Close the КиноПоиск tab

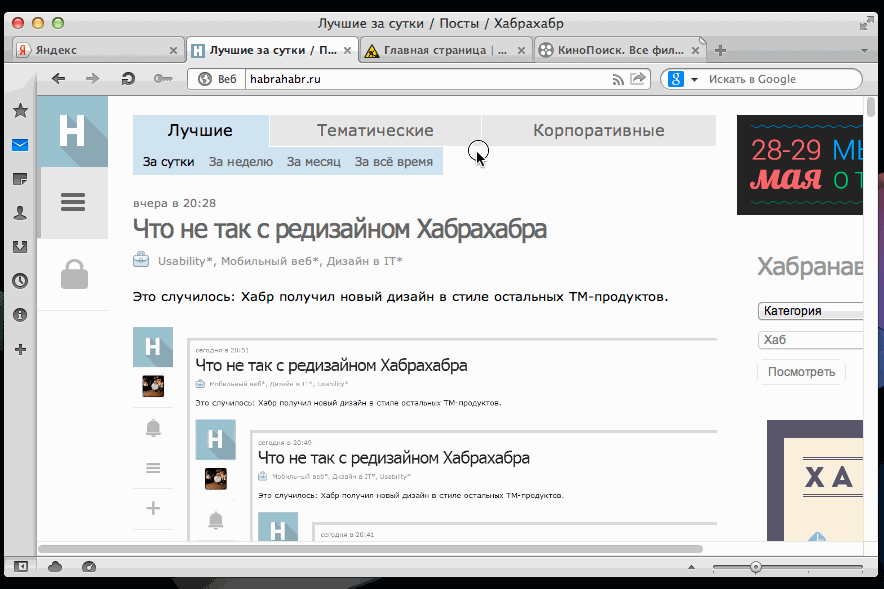click(696, 51)
